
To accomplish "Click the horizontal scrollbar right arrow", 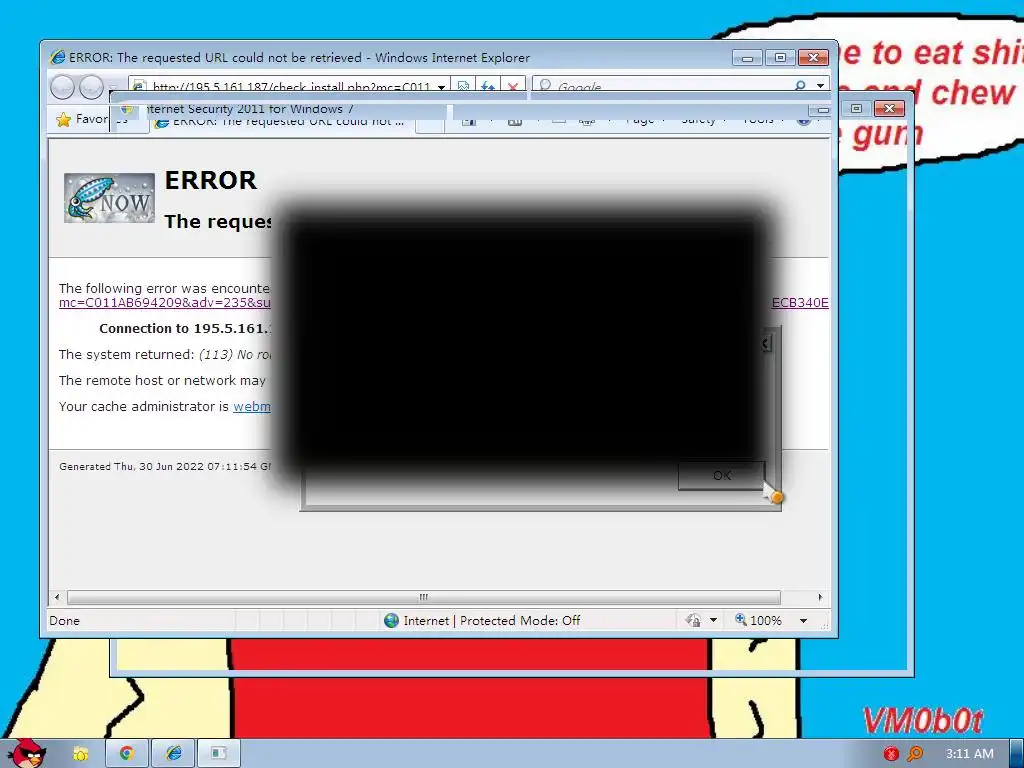I will [x=820, y=597].
